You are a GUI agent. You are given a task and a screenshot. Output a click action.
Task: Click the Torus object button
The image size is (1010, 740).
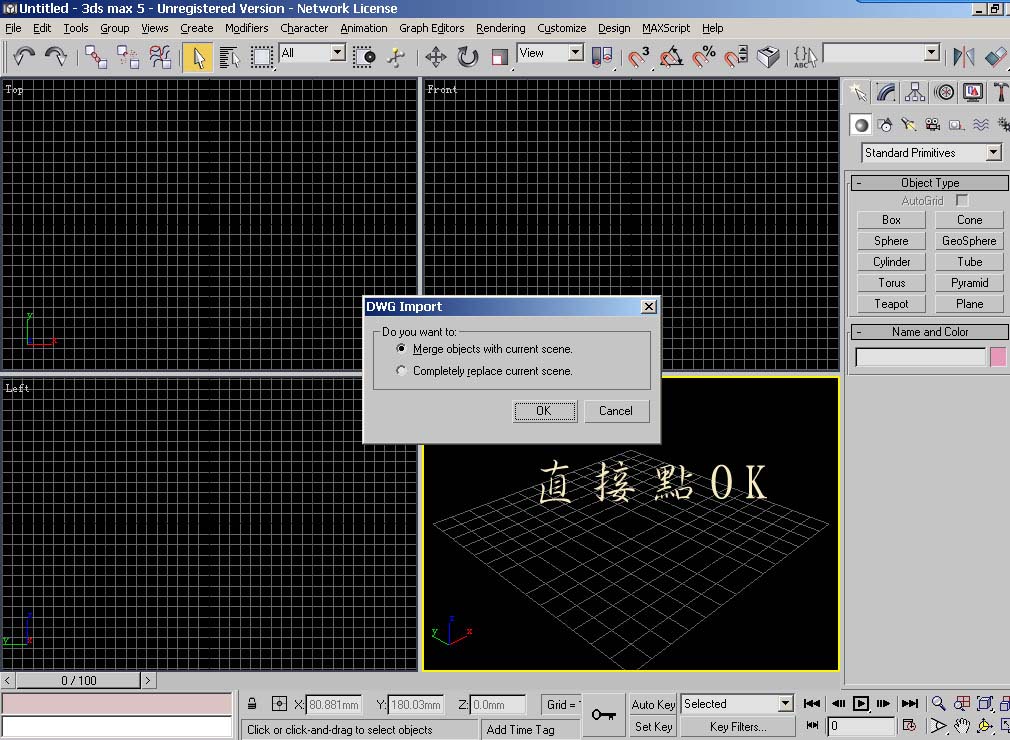click(891, 283)
